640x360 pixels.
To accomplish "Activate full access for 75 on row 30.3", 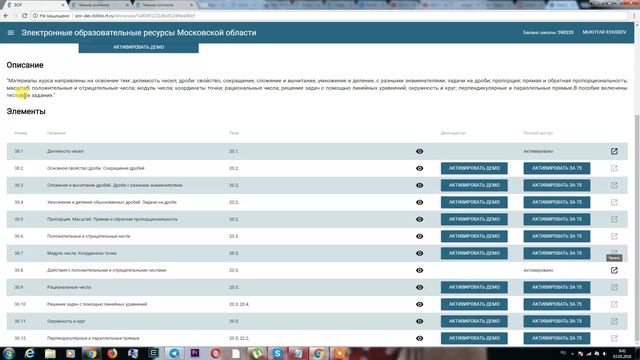I will coord(557,185).
